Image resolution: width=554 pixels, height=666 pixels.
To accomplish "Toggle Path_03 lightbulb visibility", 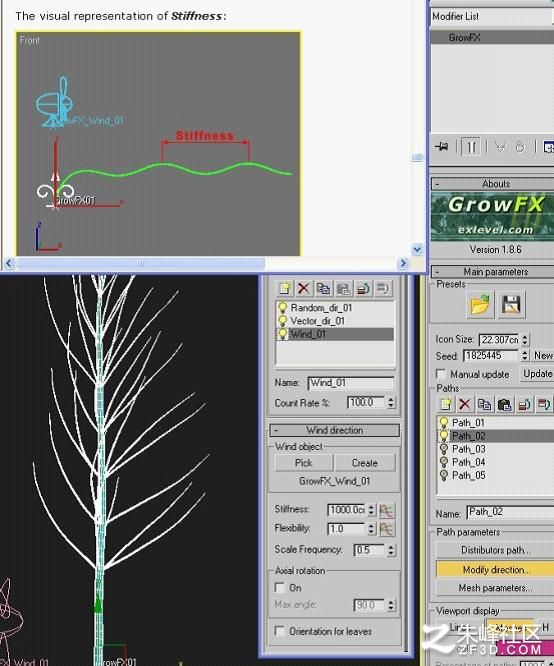I will pyautogui.click(x=444, y=449).
